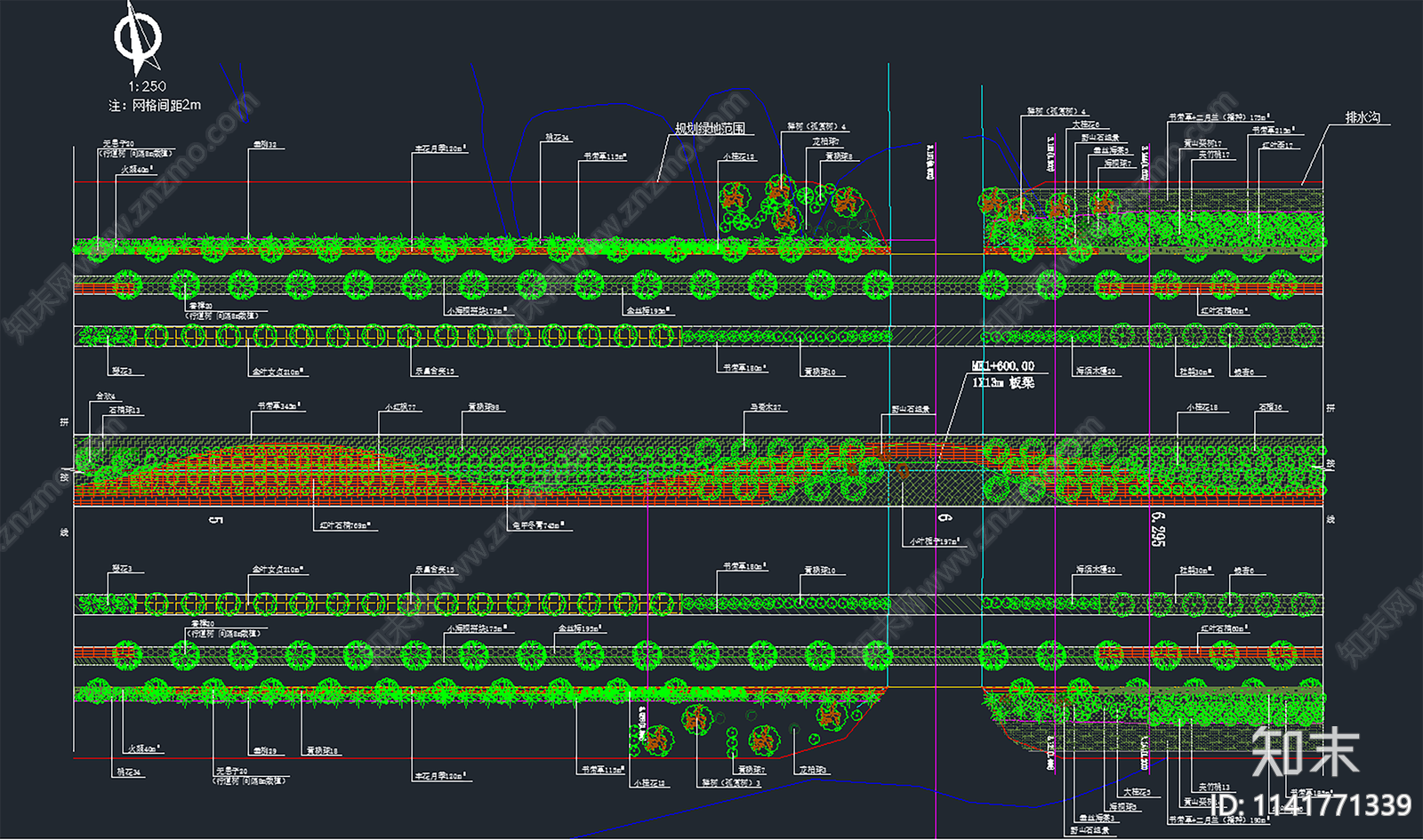This screenshot has height=840, width=1423.
Task: Select the '小桂花18' plant label
Action: coord(1202,407)
